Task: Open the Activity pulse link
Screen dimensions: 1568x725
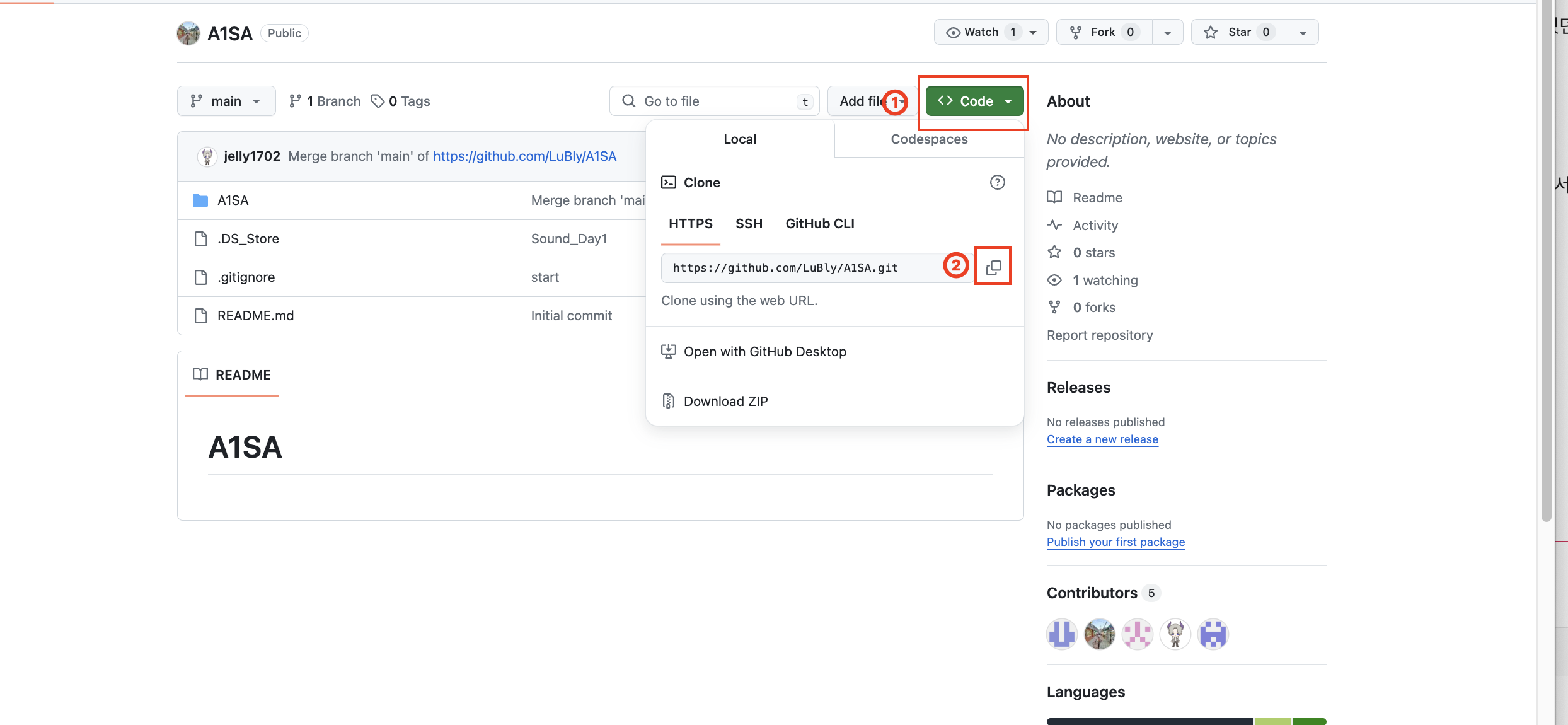Action: pos(1095,225)
